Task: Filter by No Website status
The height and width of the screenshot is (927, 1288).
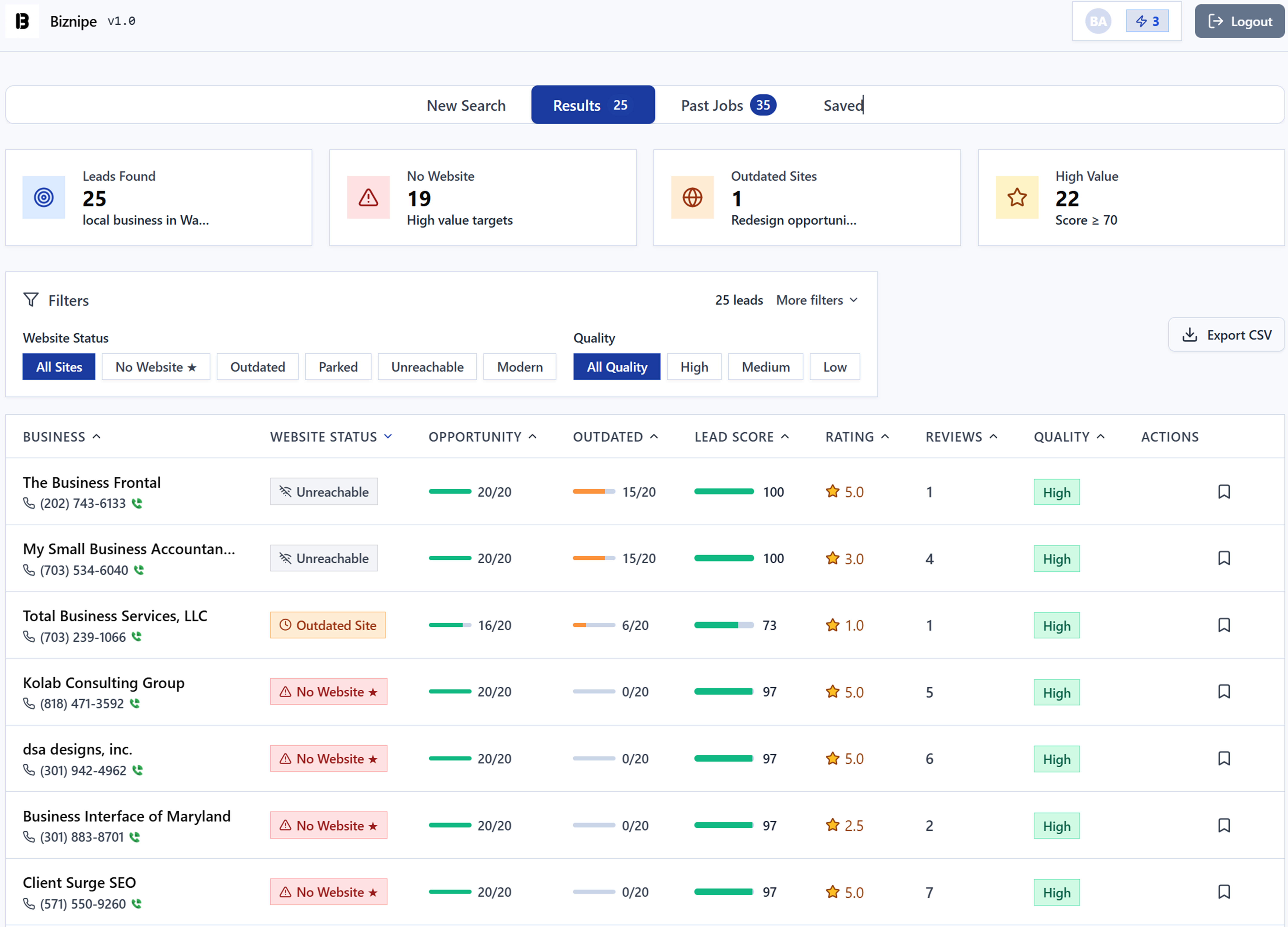Action: pyautogui.click(x=156, y=367)
